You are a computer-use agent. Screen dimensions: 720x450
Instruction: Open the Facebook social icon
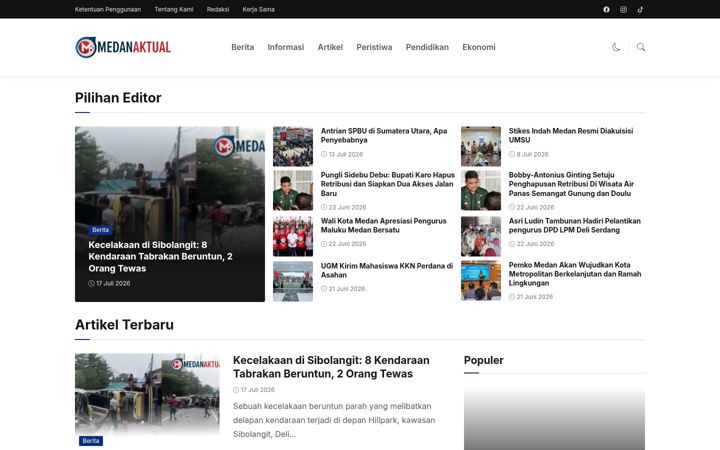coord(606,9)
